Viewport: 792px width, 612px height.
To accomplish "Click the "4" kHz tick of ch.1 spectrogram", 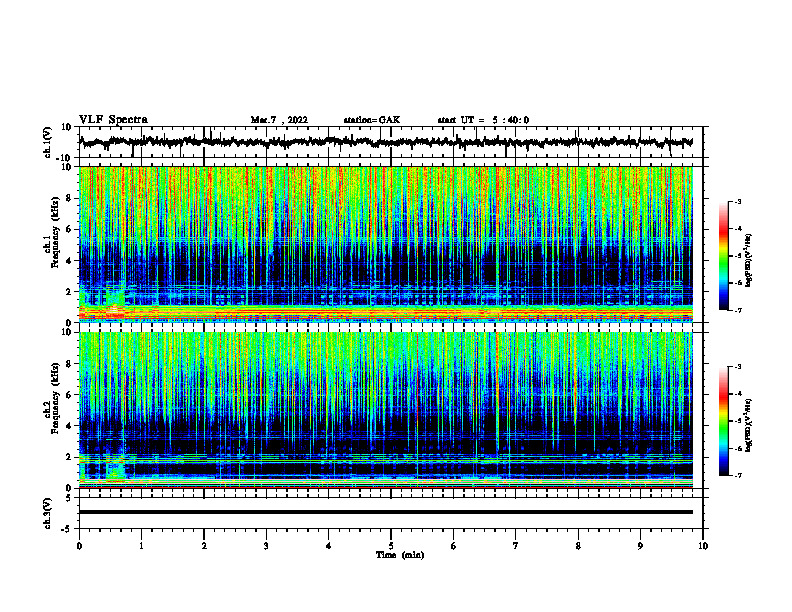I will (70, 261).
